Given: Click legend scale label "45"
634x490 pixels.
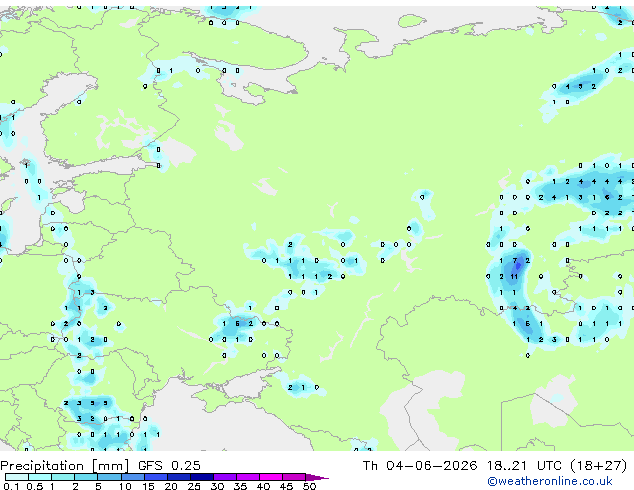Looking at the screenshot, I should tap(286, 486).
